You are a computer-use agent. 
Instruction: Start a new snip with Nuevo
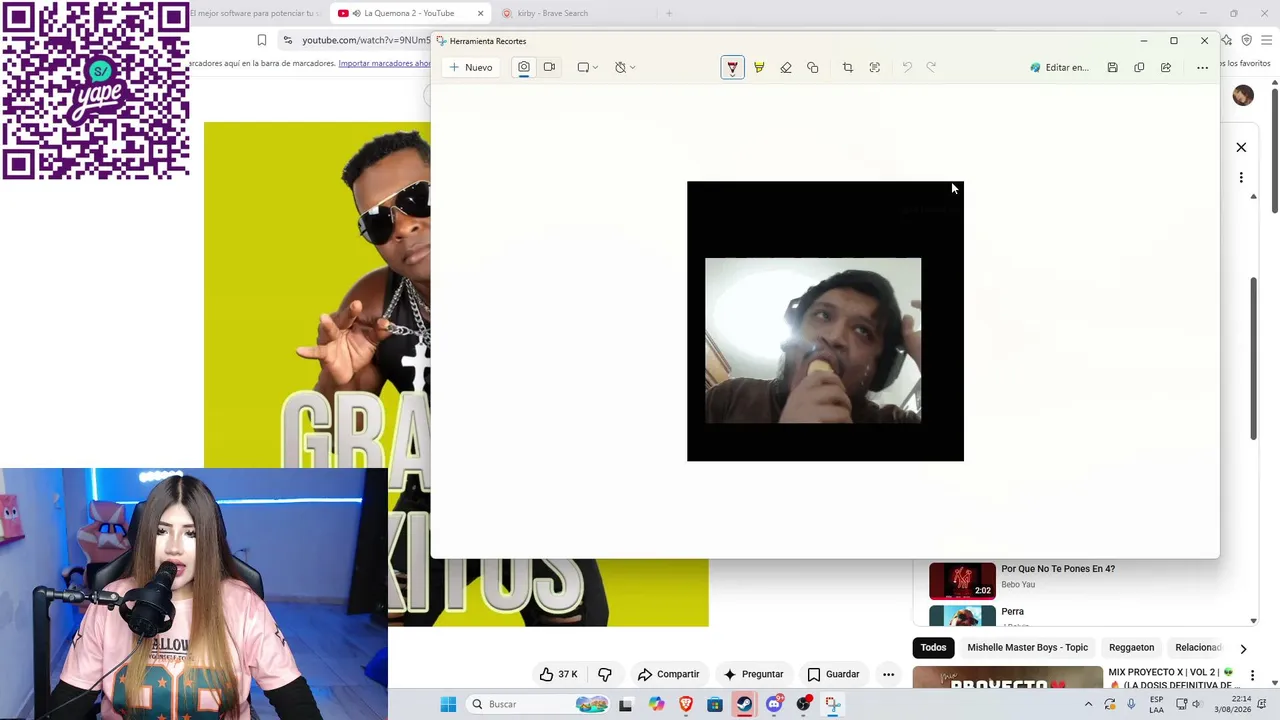(471, 67)
